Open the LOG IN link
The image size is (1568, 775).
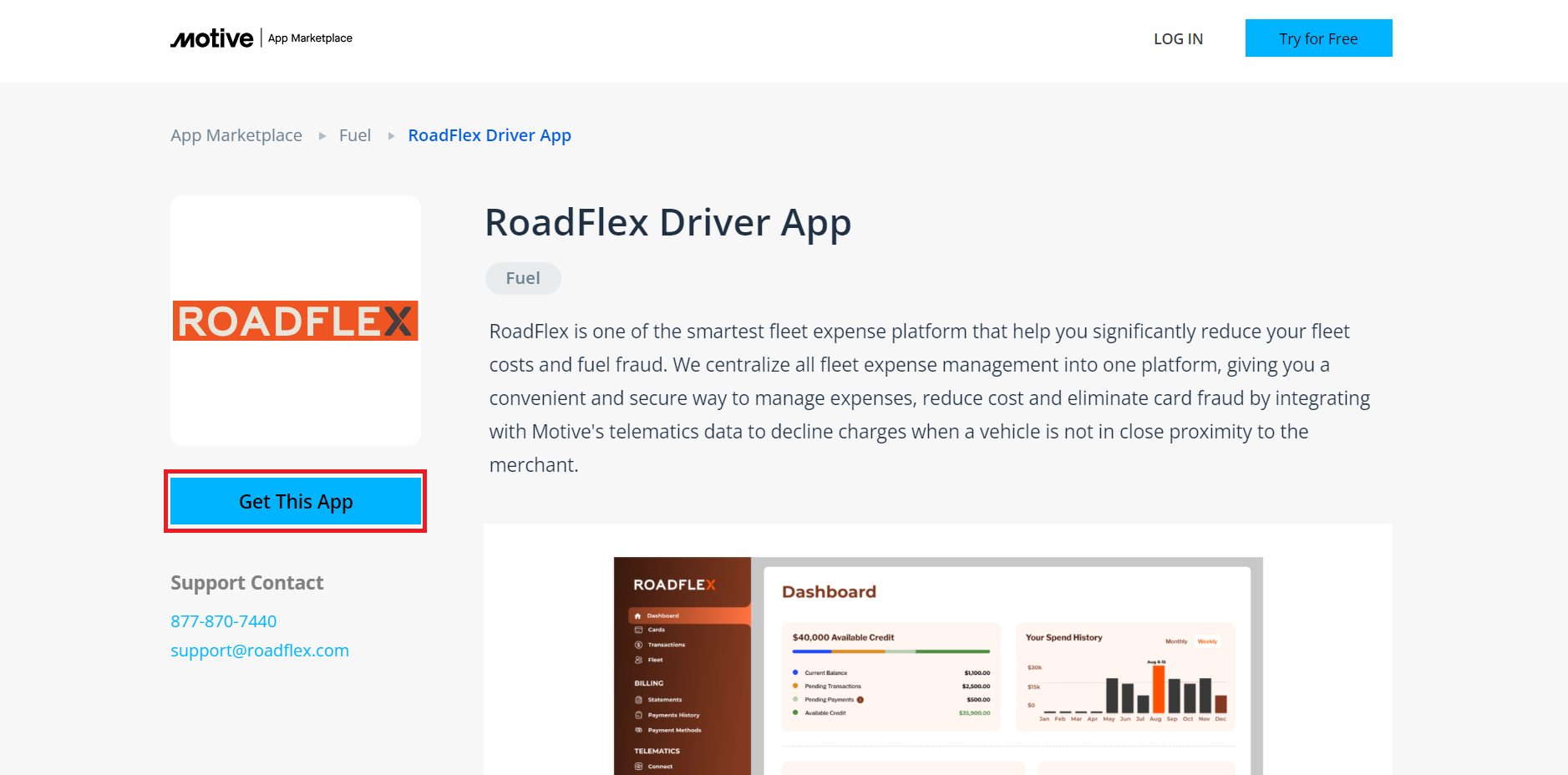pyautogui.click(x=1178, y=38)
